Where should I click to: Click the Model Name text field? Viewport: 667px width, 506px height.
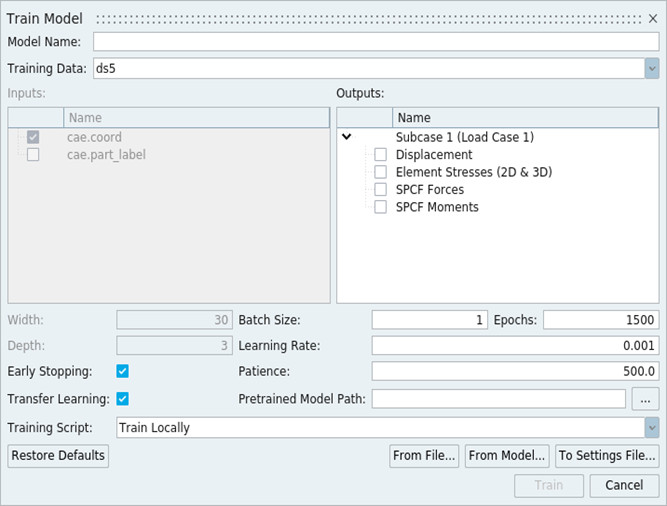pos(376,42)
